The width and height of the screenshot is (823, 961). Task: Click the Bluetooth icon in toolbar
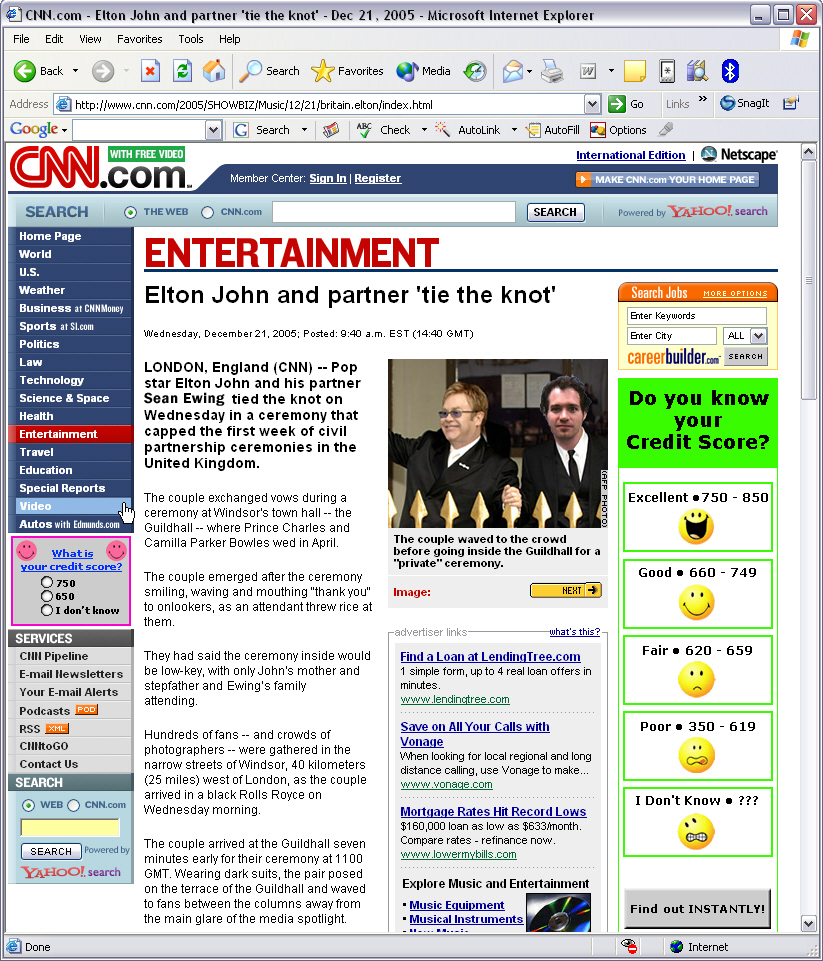(729, 71)
